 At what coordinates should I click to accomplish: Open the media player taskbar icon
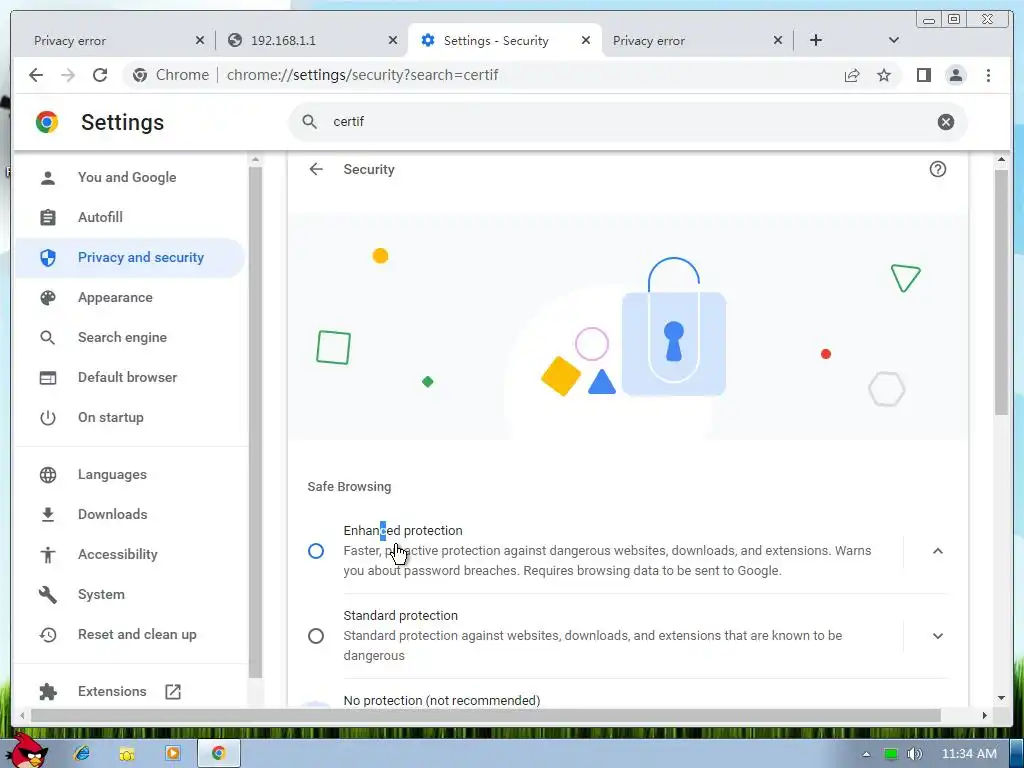coord(172,754)
